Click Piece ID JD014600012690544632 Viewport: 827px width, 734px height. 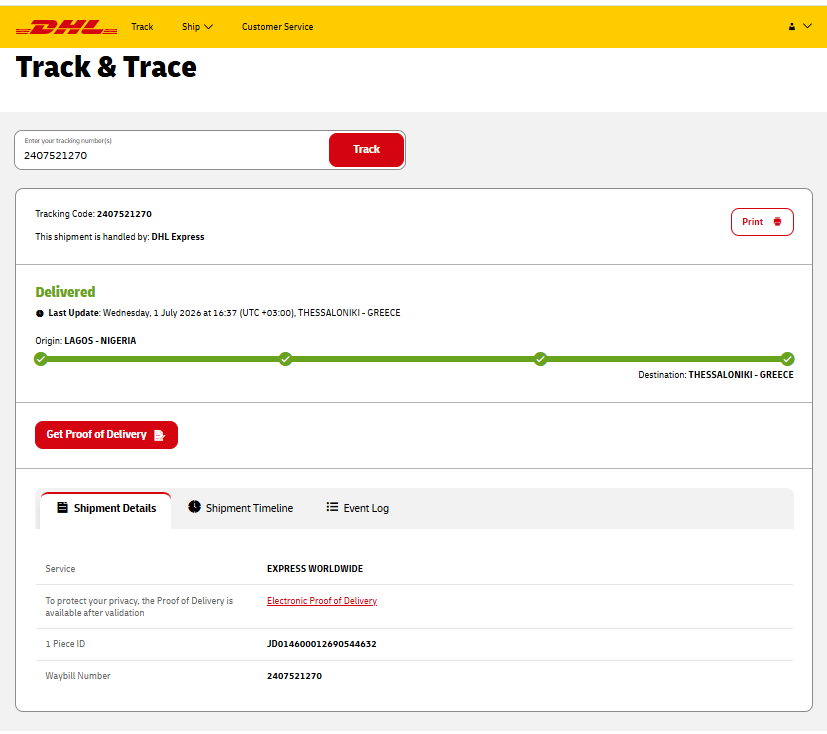tap(322, 644)
